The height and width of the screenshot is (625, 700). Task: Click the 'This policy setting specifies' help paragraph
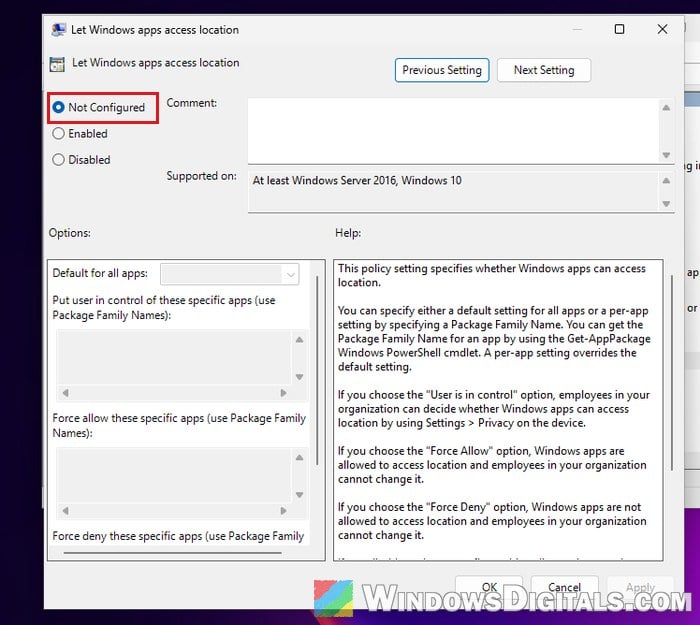492,275
